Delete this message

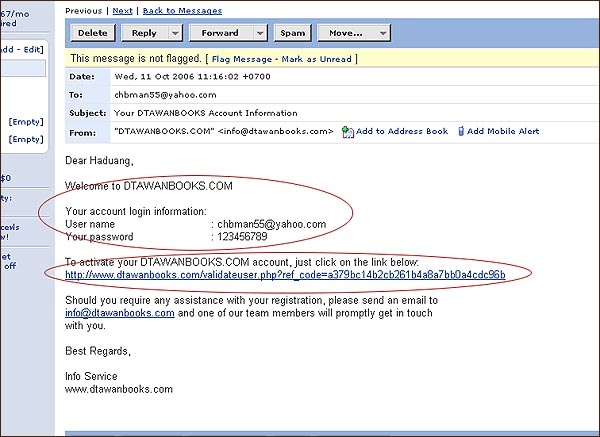[93, 33]
